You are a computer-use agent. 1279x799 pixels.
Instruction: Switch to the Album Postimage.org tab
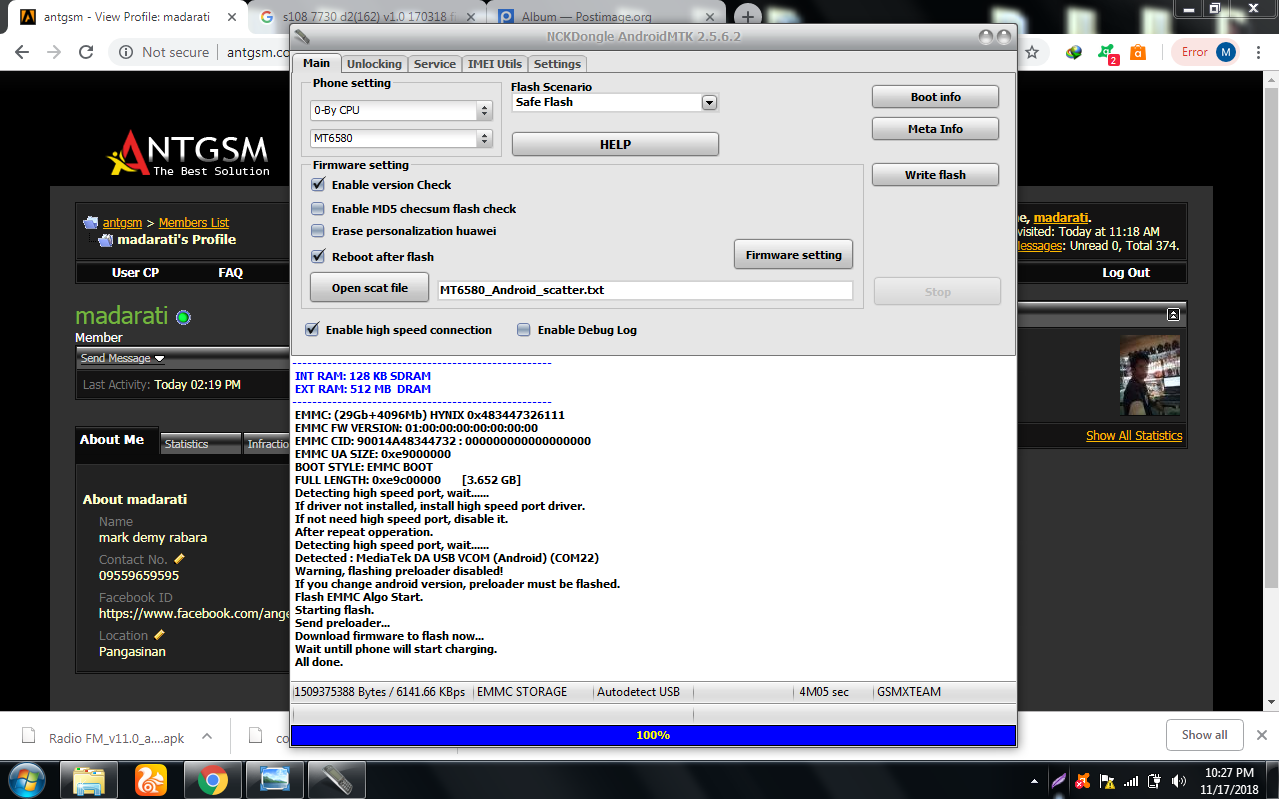(605, 16)
